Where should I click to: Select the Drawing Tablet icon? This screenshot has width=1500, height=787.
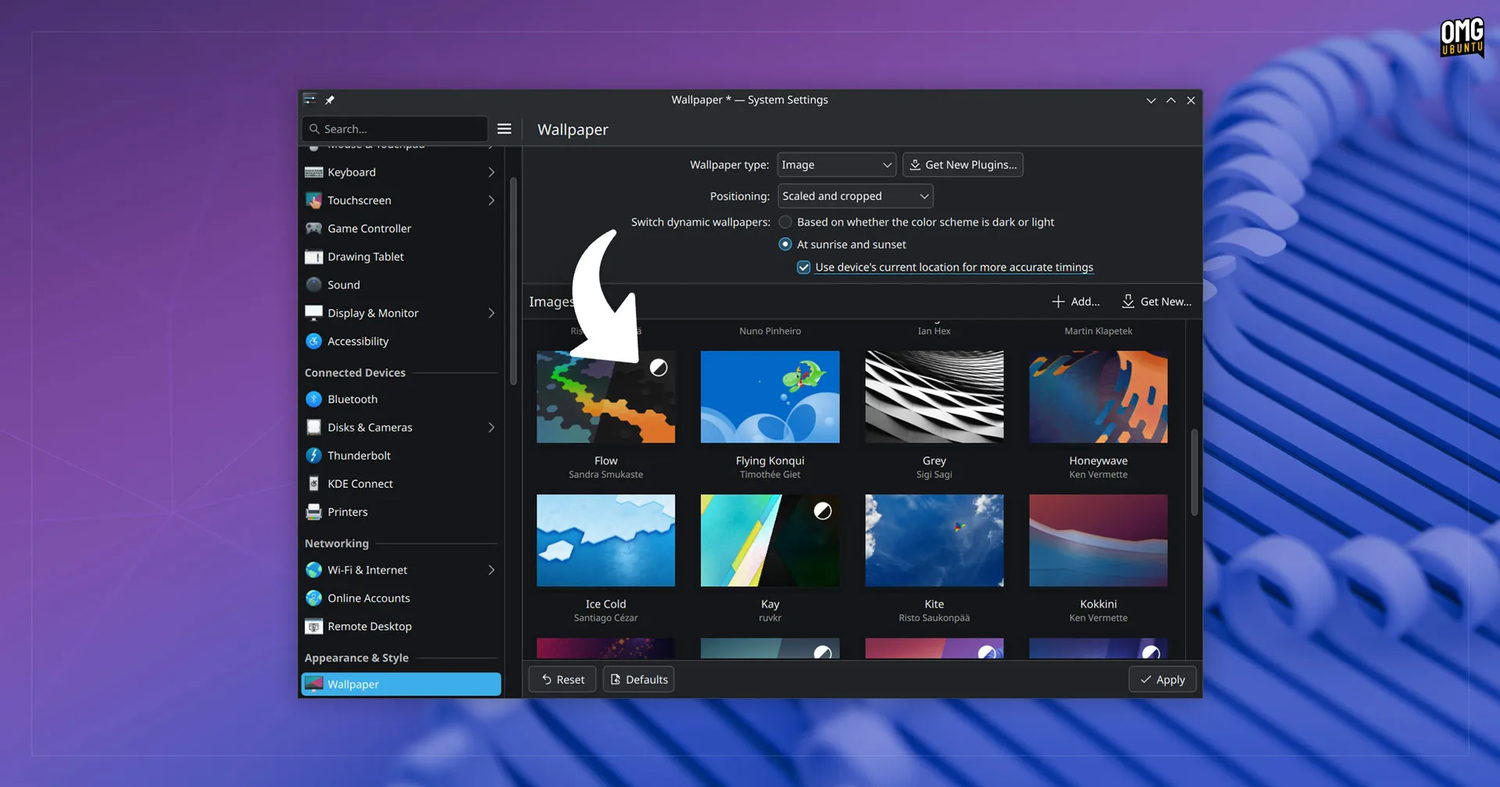tap(314, 257)
